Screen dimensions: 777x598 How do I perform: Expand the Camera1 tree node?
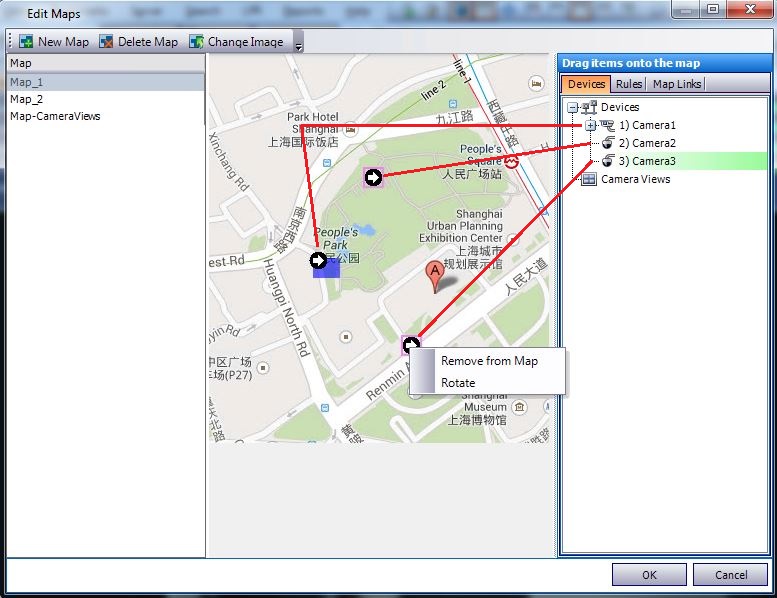(x=590, y=125)
